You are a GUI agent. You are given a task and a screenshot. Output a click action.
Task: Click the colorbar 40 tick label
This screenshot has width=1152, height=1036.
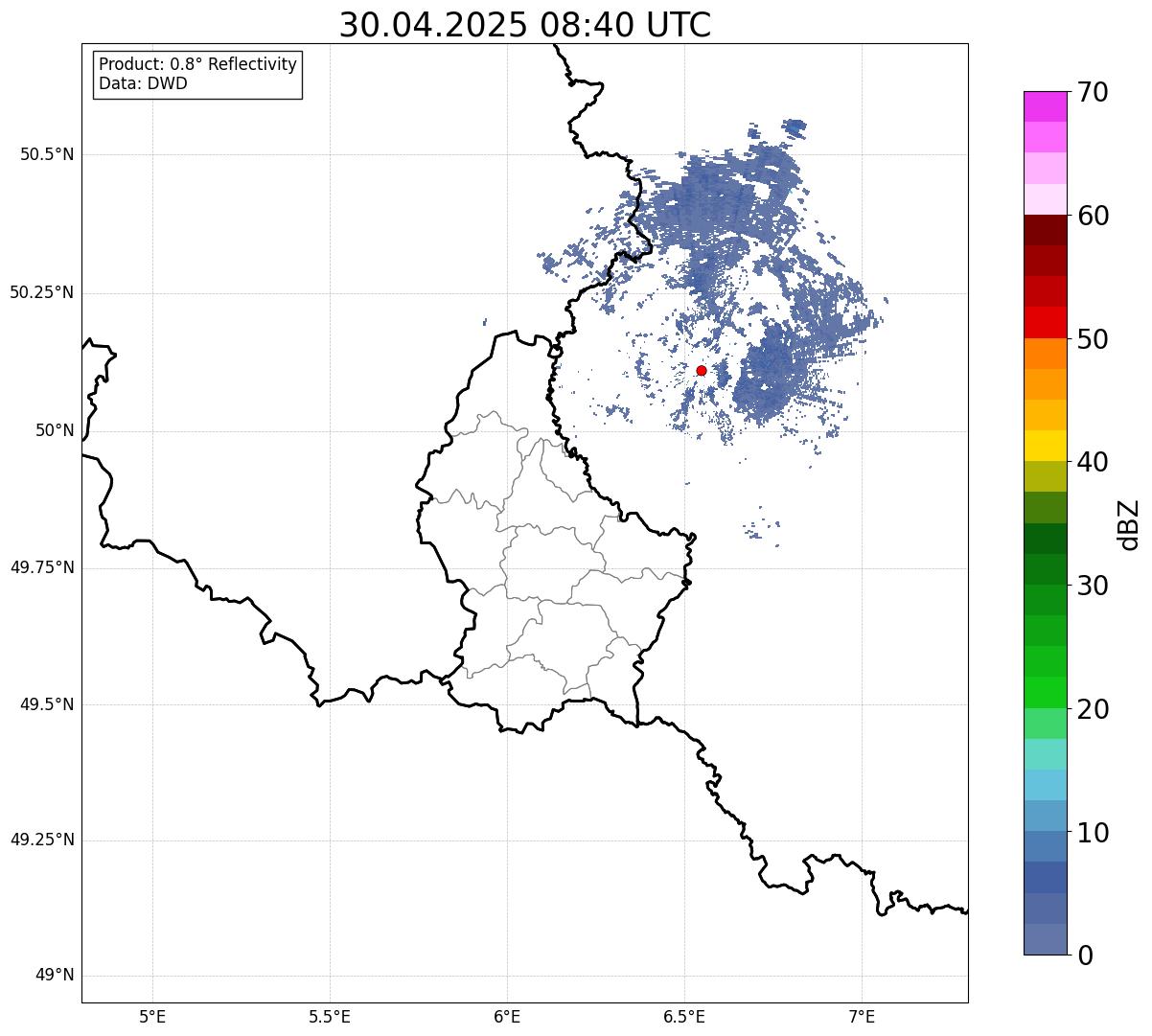pos(1093,462)
